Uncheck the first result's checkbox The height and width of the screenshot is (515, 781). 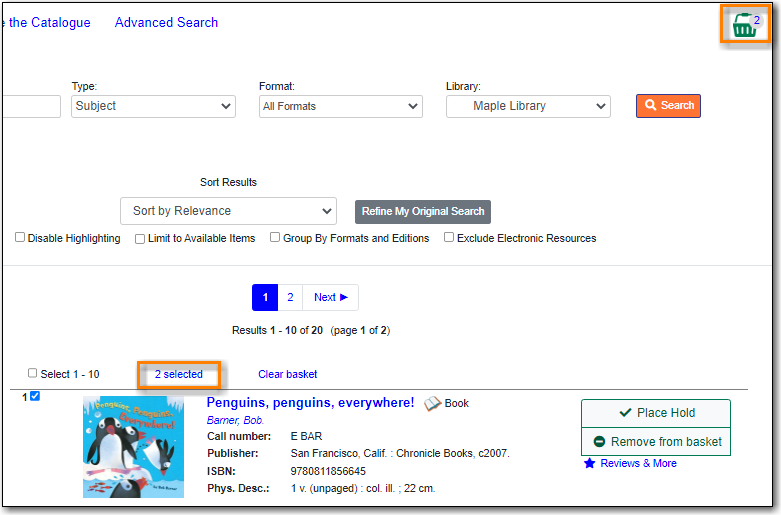point(35,396)
